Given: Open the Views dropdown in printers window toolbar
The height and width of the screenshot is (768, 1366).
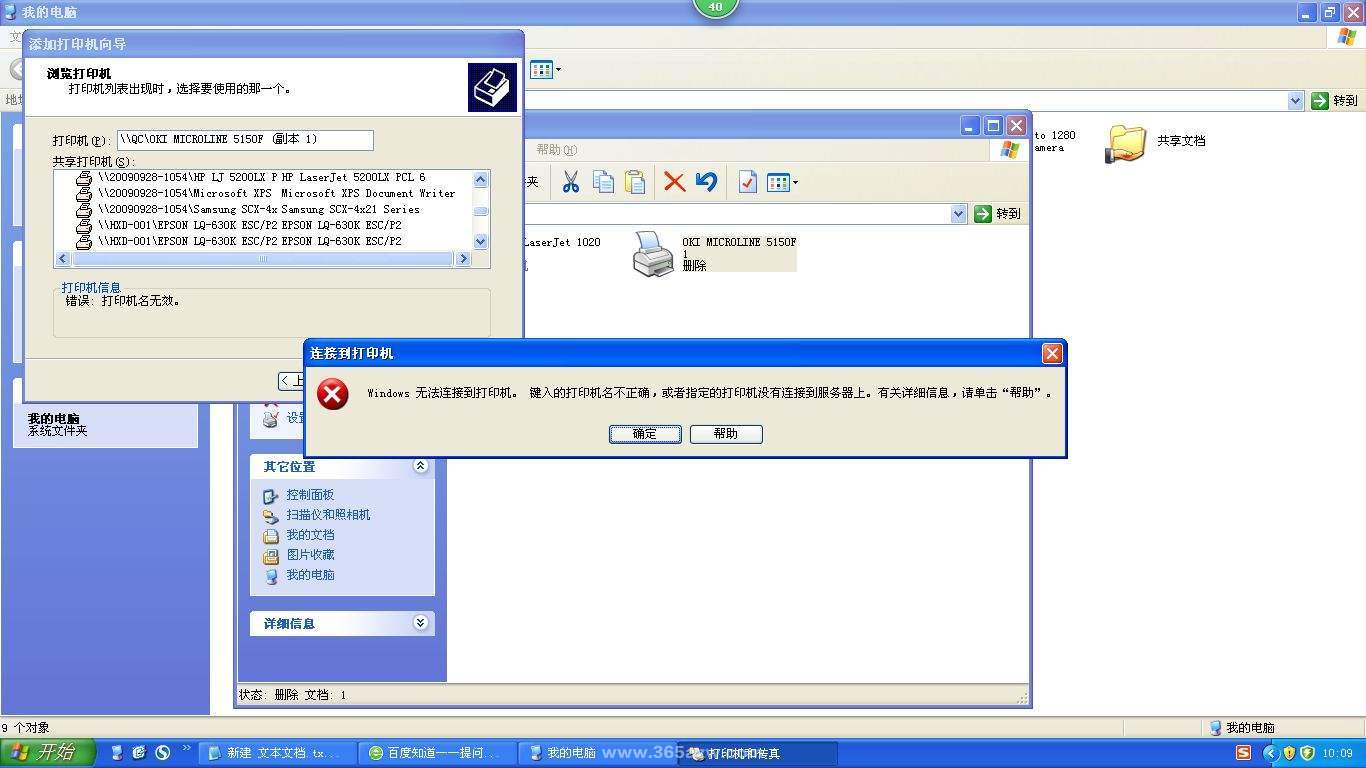Looking at the screenshot, I should pos(782,182).
